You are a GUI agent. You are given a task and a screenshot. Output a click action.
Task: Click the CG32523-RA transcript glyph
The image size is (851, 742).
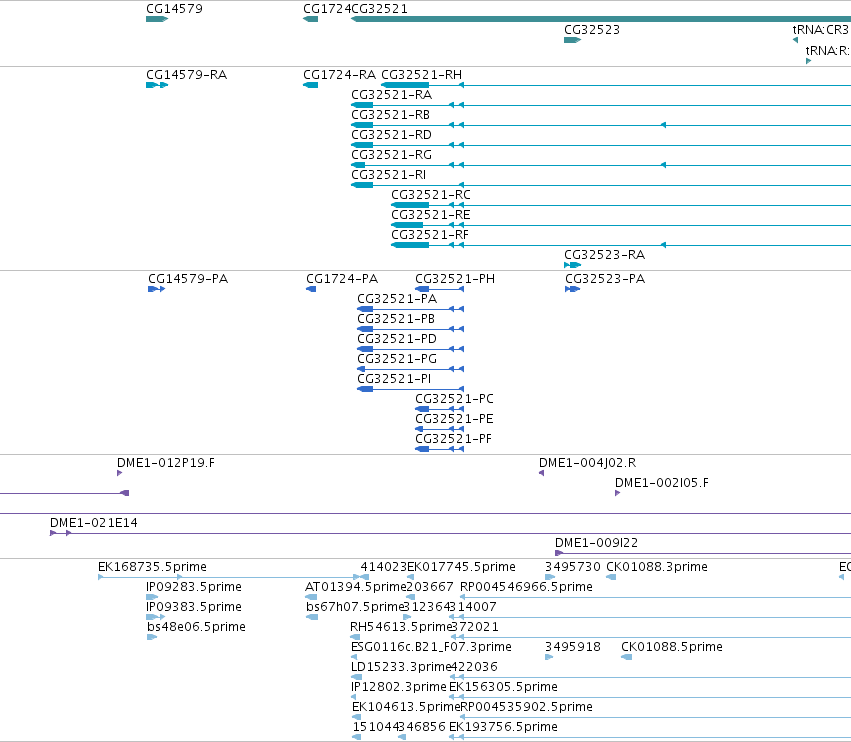pyautogui.click(x=573, y=265)
